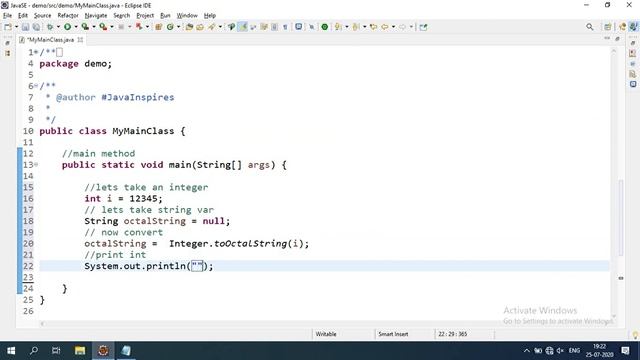Screen dimensions: 640x360
Task: Open the File menu
Action: point(7,16)
